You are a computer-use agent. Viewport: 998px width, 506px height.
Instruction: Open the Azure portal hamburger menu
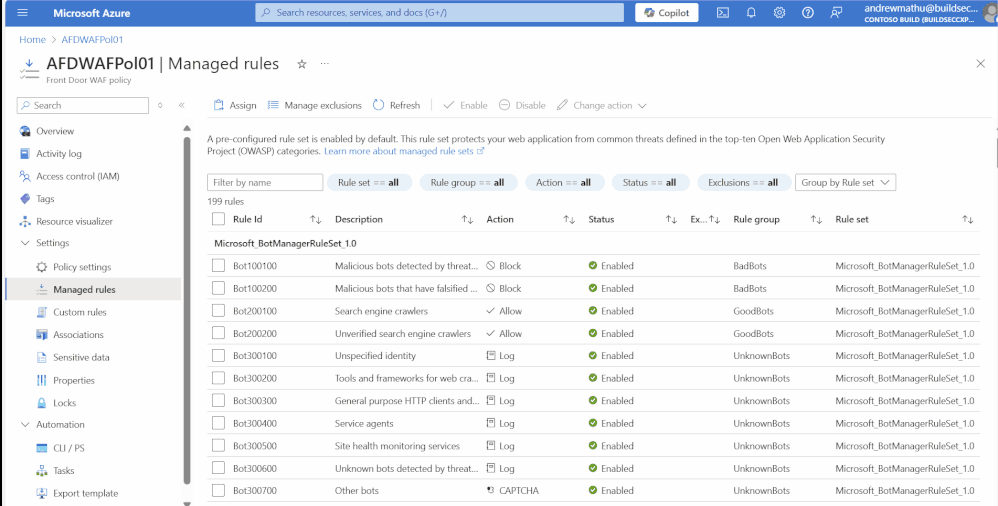click(x=23, y=13)
